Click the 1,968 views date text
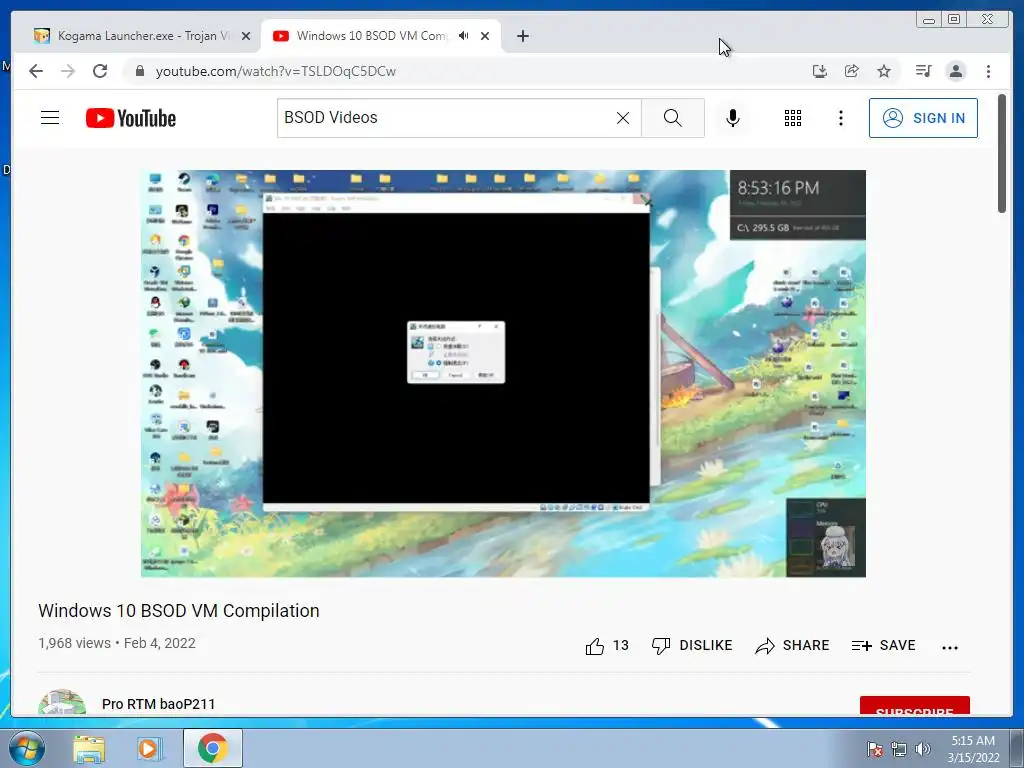The height and width of the screenshot is (768, 1024). [117, 643]
